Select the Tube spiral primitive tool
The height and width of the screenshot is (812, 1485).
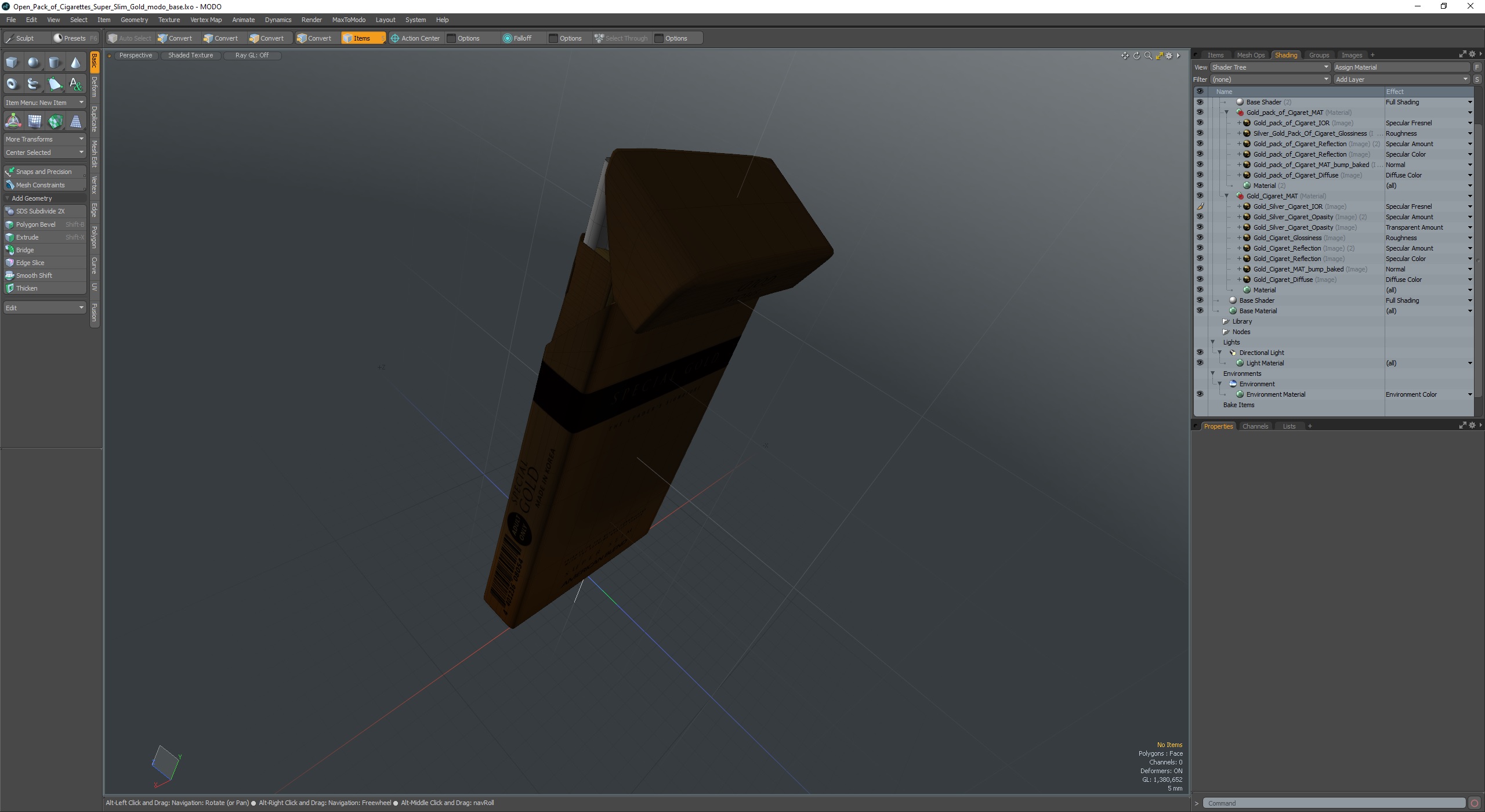coord(34,84)
